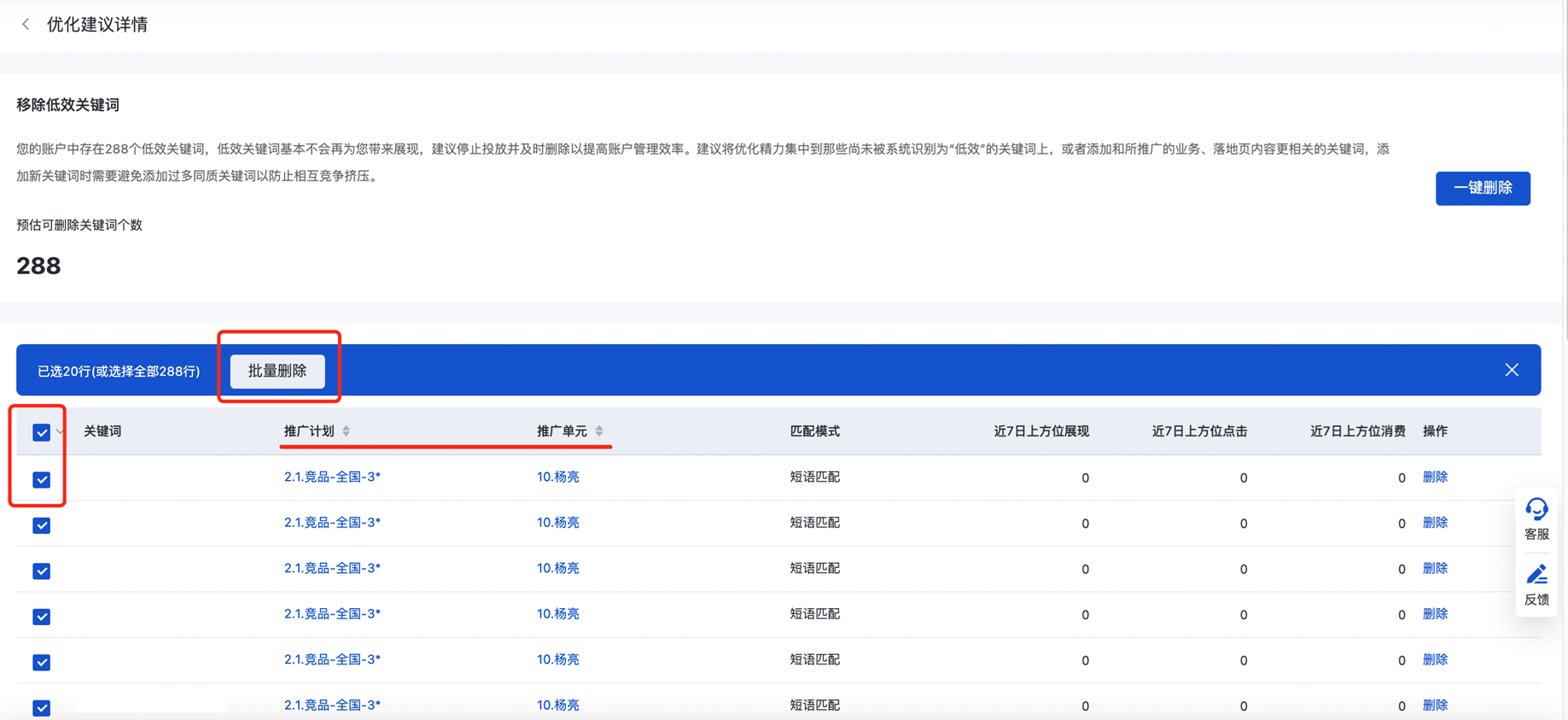Close the blue selection bar

tap(1511, 370)
